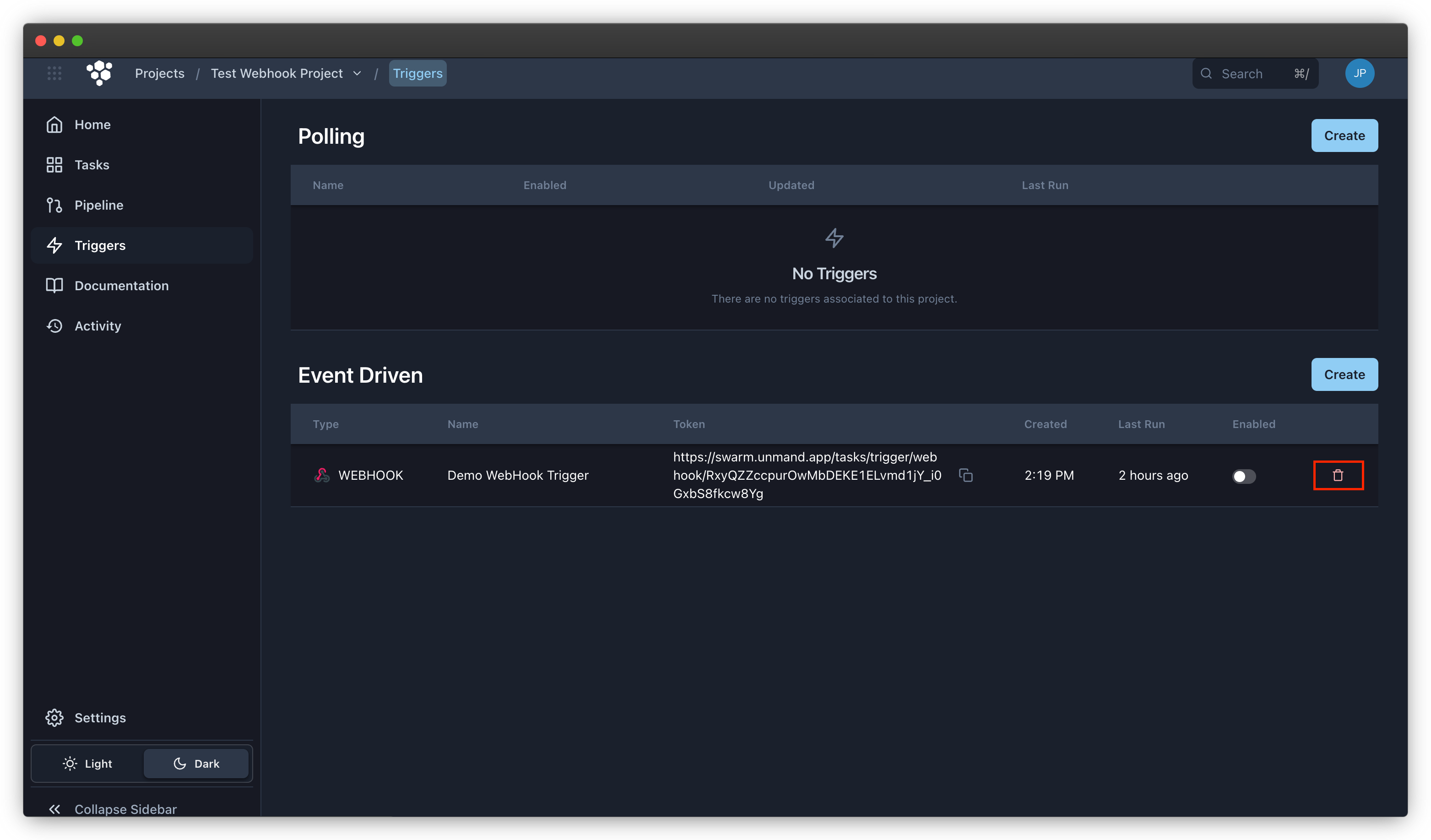The image size is (1431, 840).
Task: Click the hexagon swarm logo
Action: point(99,73)
